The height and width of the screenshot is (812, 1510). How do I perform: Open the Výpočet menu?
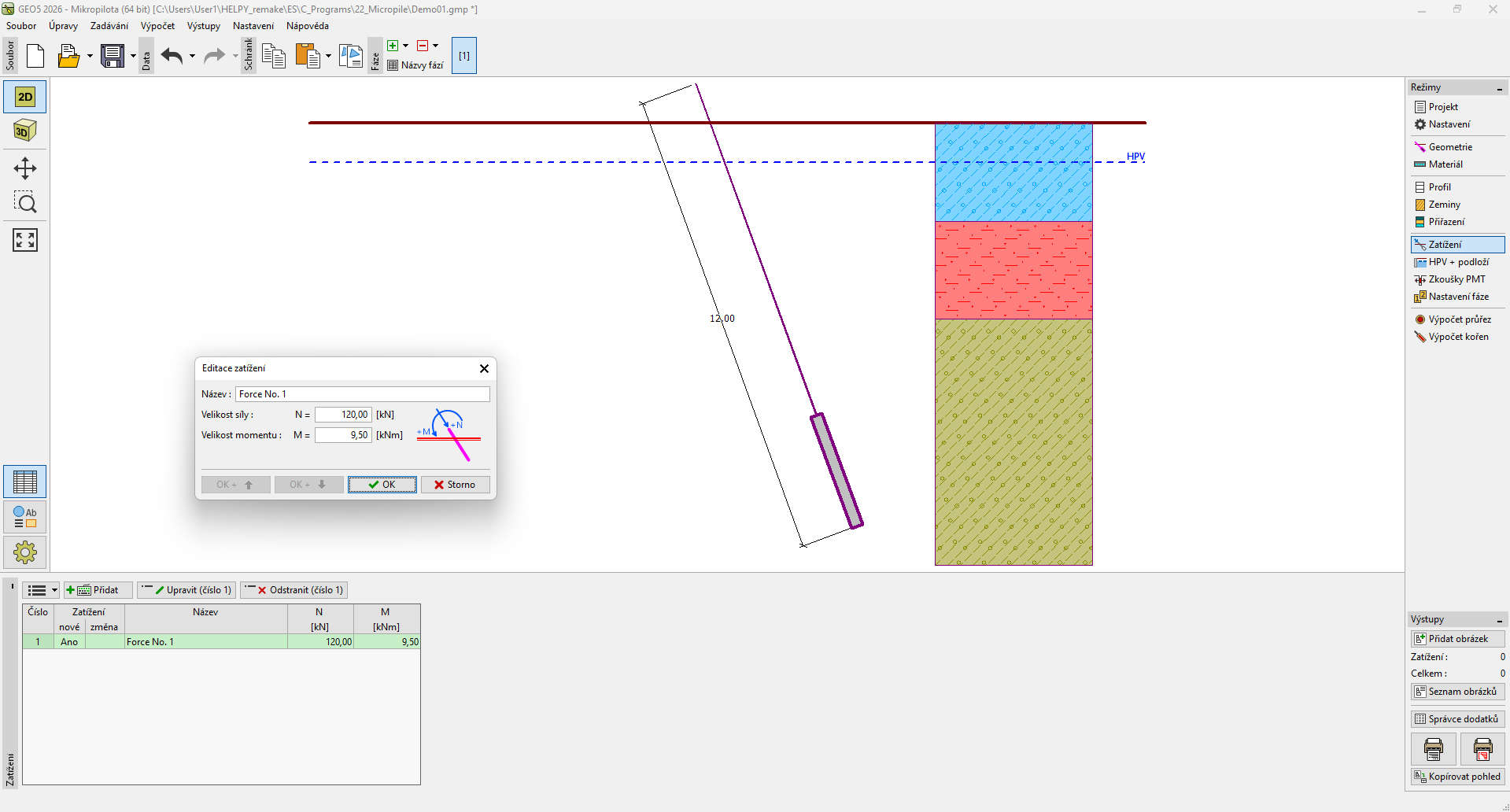(157, 26)
